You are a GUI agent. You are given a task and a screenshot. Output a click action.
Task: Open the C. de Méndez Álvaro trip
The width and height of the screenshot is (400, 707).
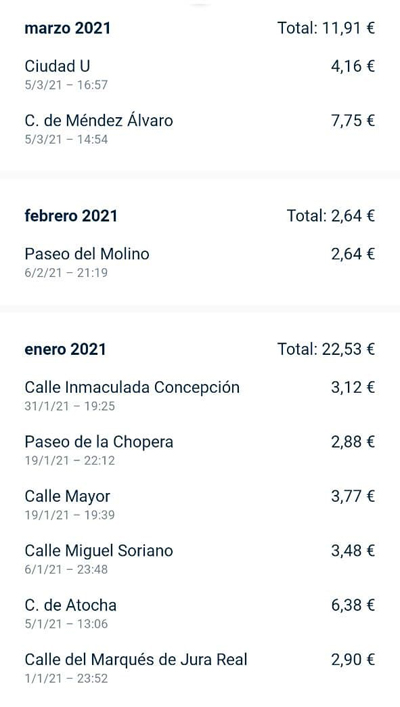pyautogui.click(x=200, y=129)
